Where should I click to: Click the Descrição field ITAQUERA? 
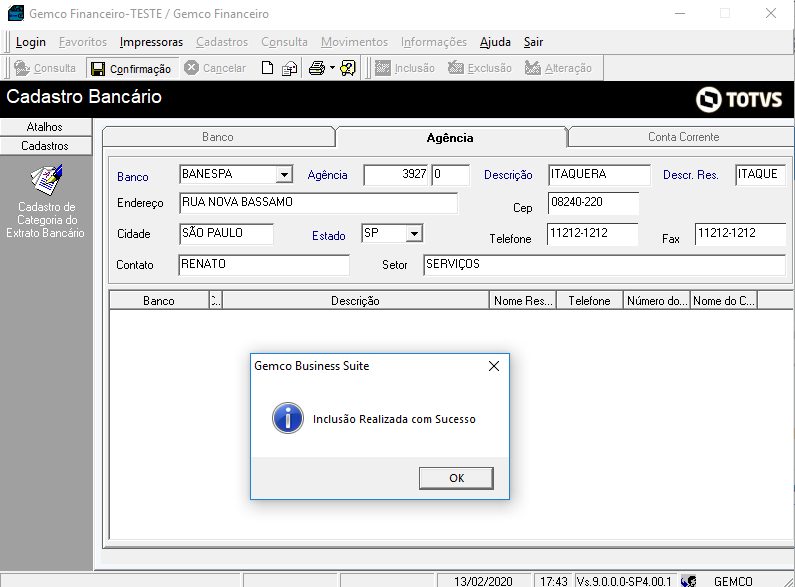pos(599,174)
